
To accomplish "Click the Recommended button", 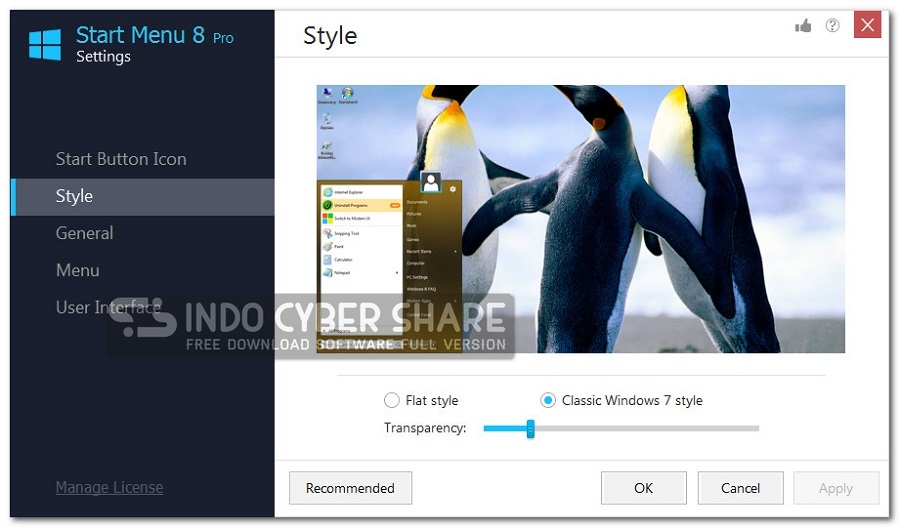I will tap(350, 488).
